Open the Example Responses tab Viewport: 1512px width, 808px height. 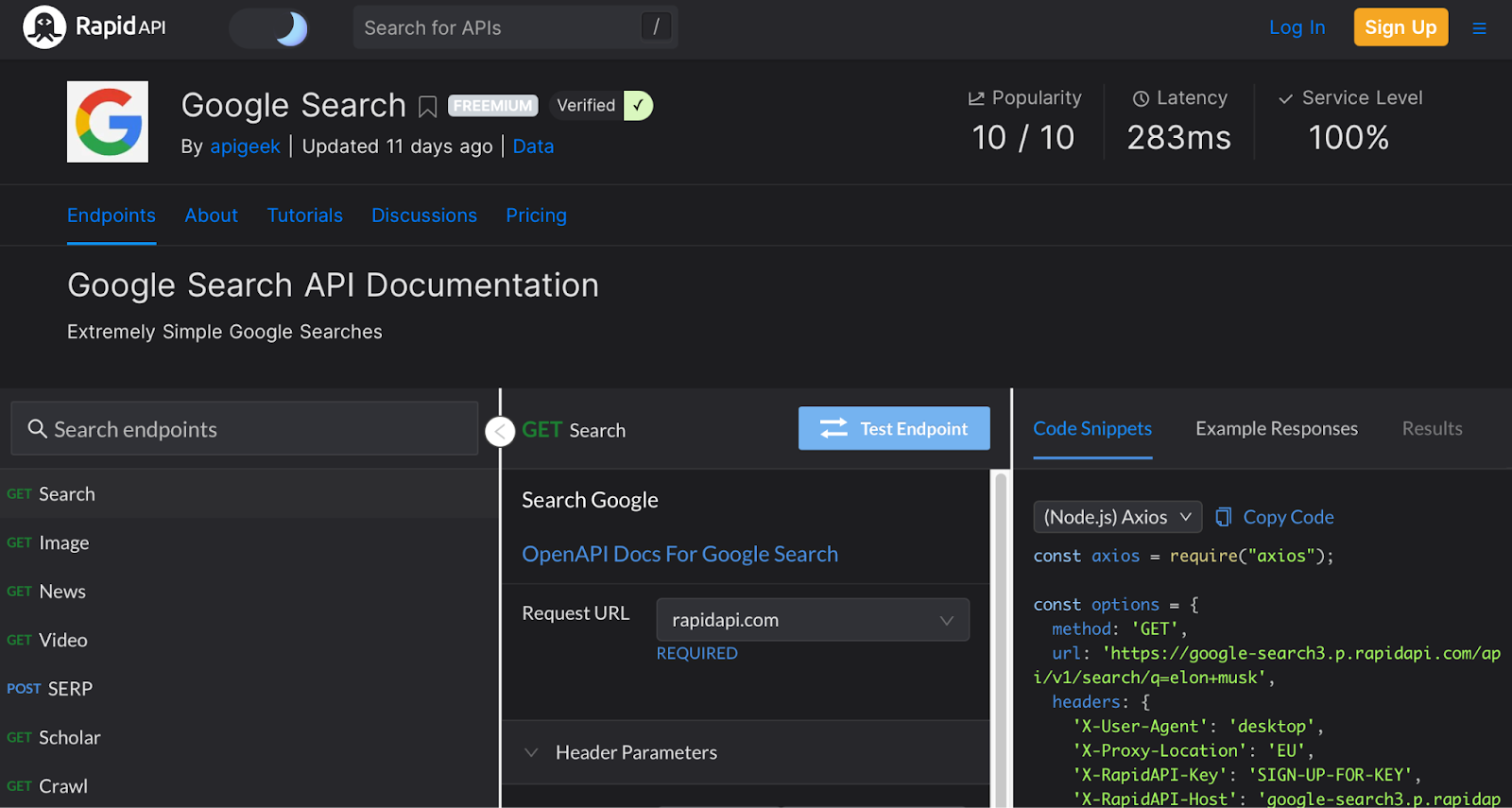point(1276,429)
